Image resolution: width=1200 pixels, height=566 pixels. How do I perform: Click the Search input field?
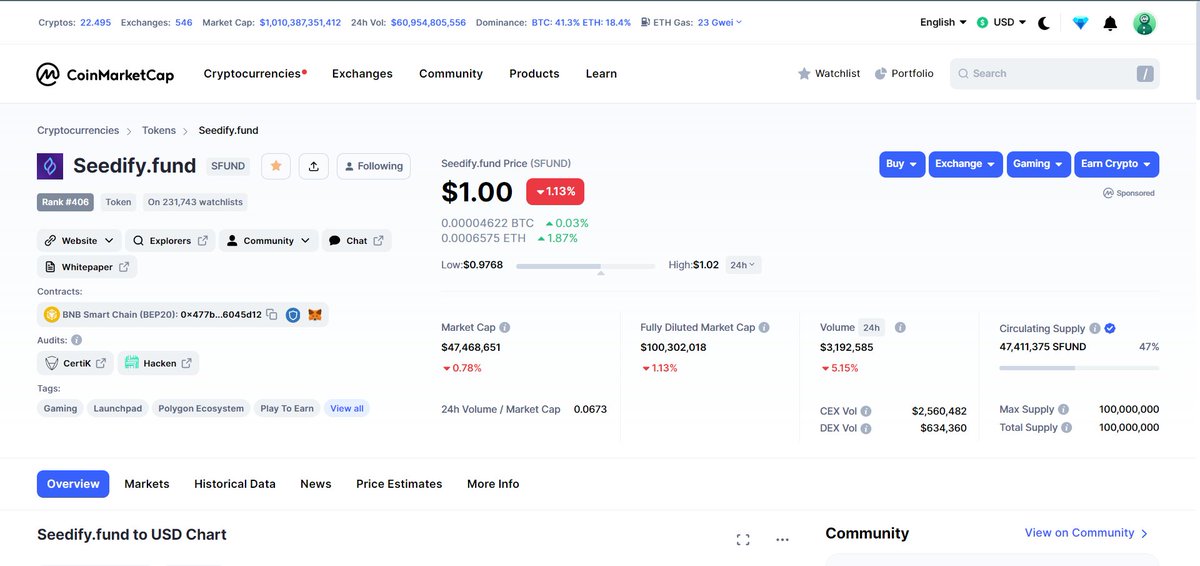point(1054,74)
